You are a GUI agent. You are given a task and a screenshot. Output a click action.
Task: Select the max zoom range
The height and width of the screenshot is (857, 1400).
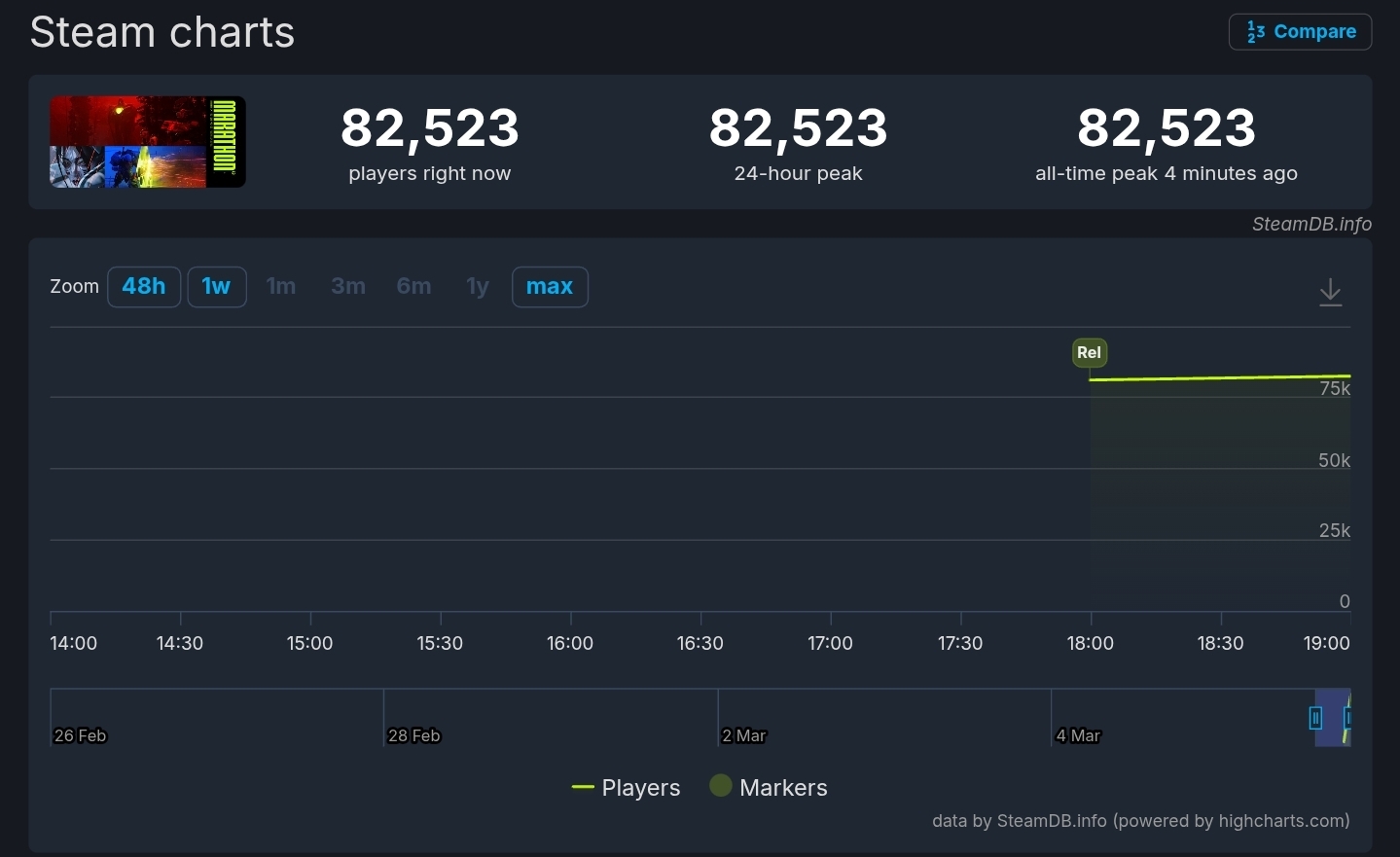pos(550,287)
